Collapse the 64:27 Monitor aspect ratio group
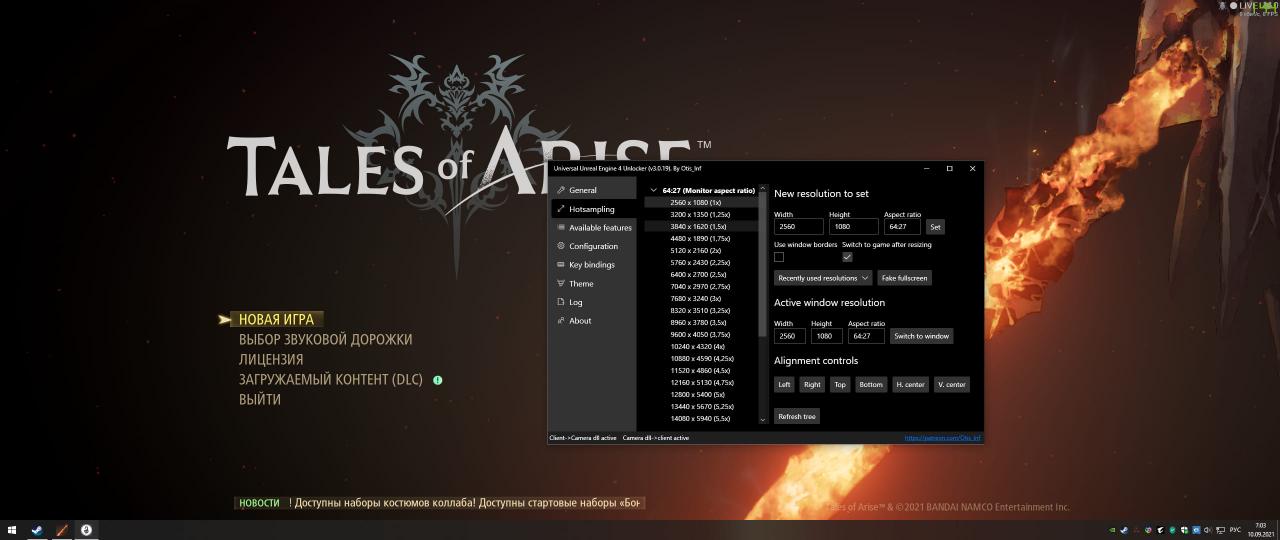This screenshot has height=540, width=1280. (654, 190)
